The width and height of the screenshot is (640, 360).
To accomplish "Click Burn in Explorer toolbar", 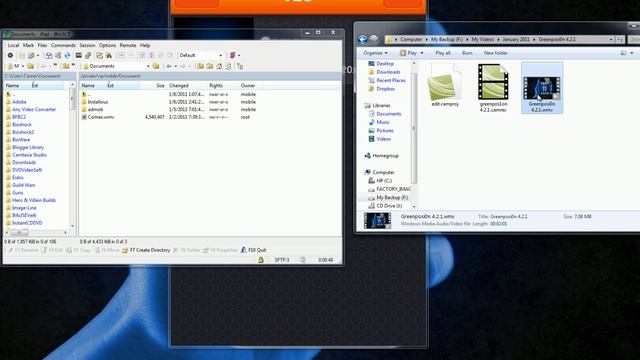I will click(467, 53).
